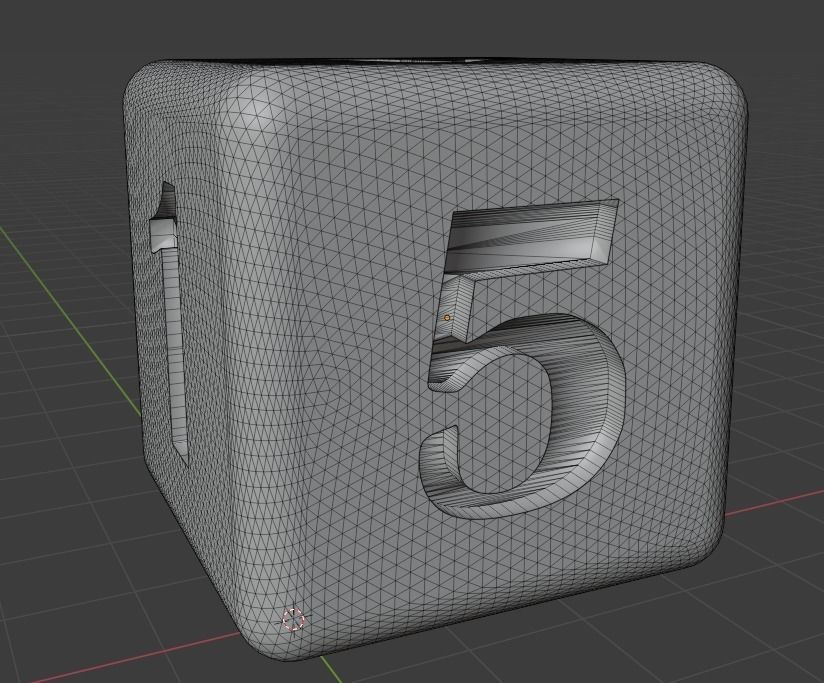Click the engraved number 1 on the side face

(169, 323)
